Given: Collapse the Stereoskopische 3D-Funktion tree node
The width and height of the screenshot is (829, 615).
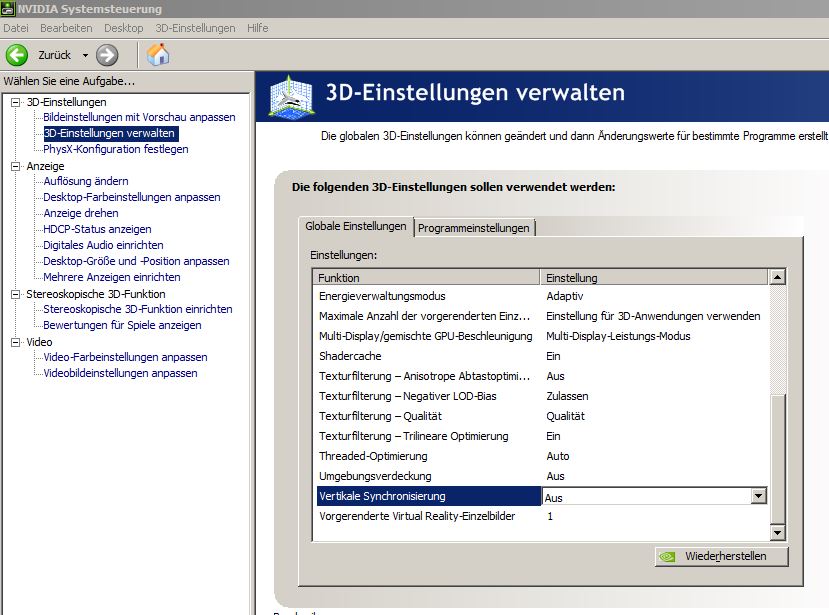Looking at the screenshot, I should [x=16, y=294].
